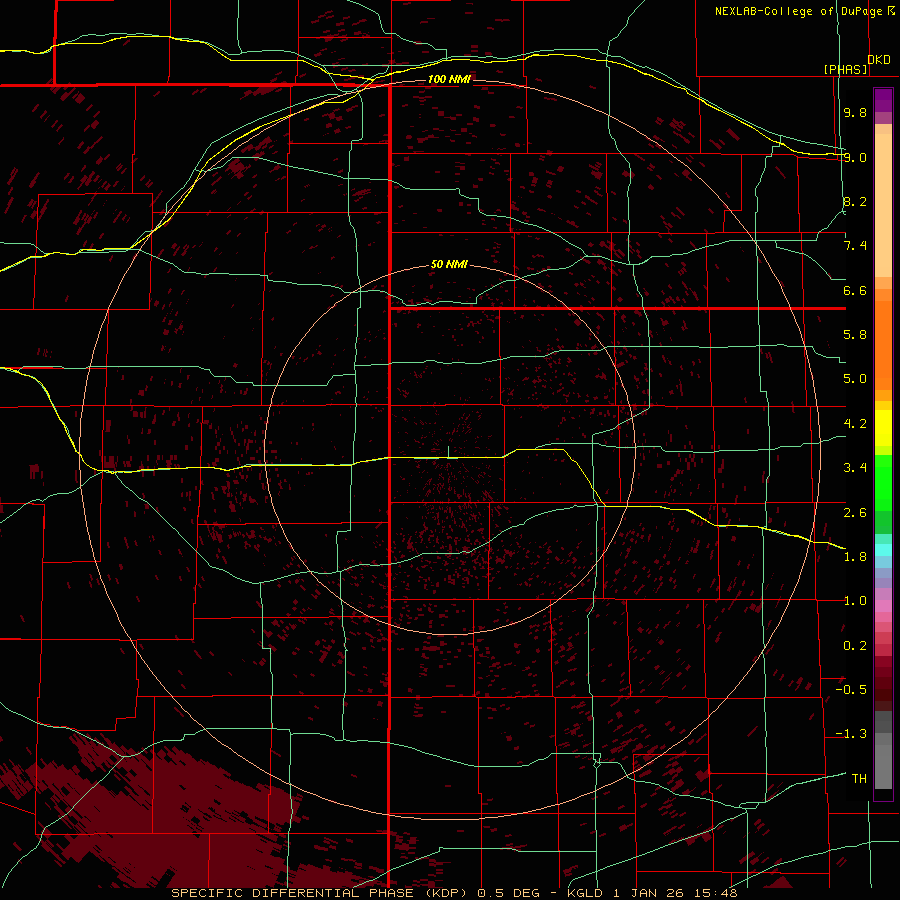The height and width of the screenshot is (900, 900).
Task: Click the 7.4 value on the color scale
Action: point(855,246)
